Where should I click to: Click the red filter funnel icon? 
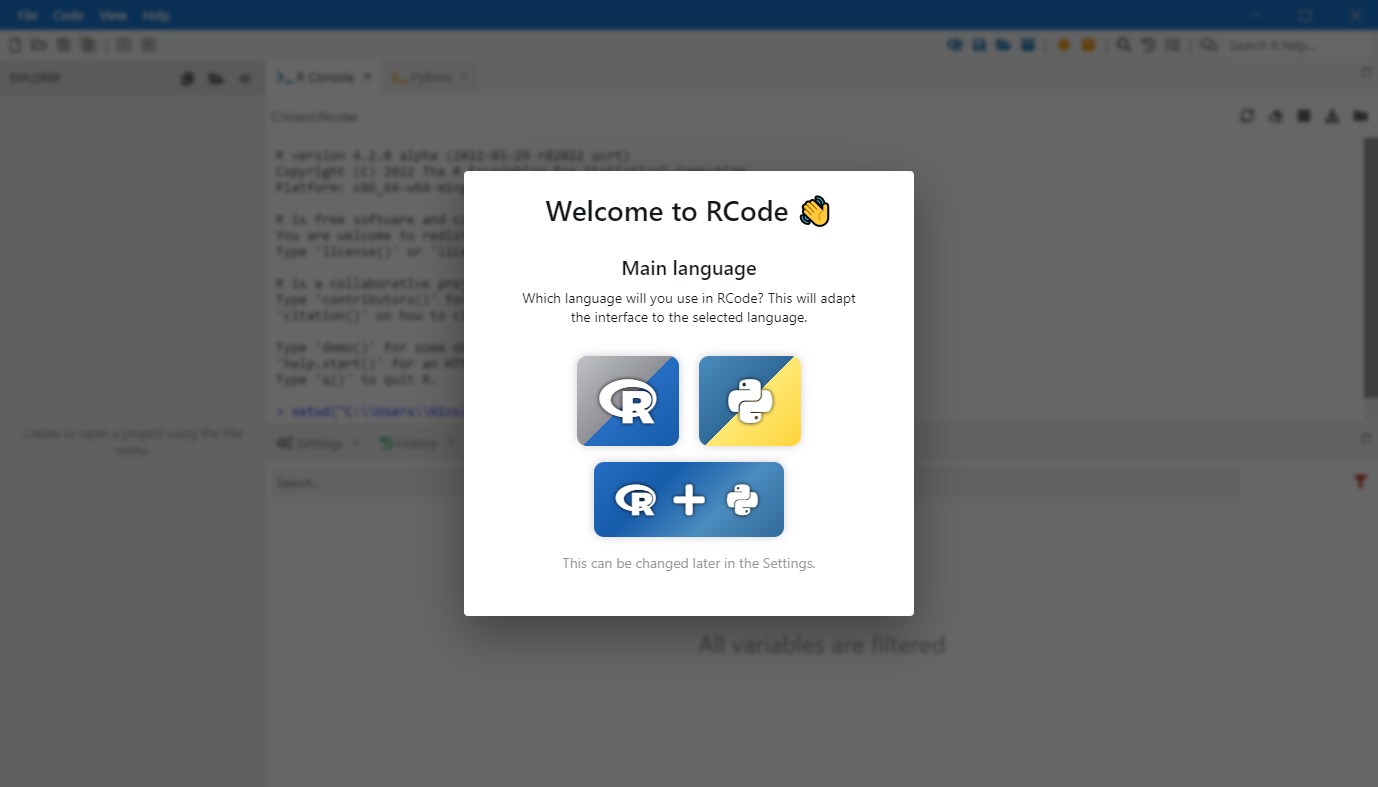1360,482
